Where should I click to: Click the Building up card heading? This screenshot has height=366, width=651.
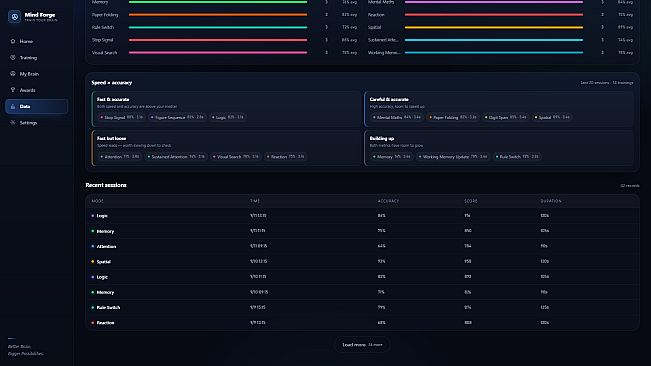click(x=382, y=139)
